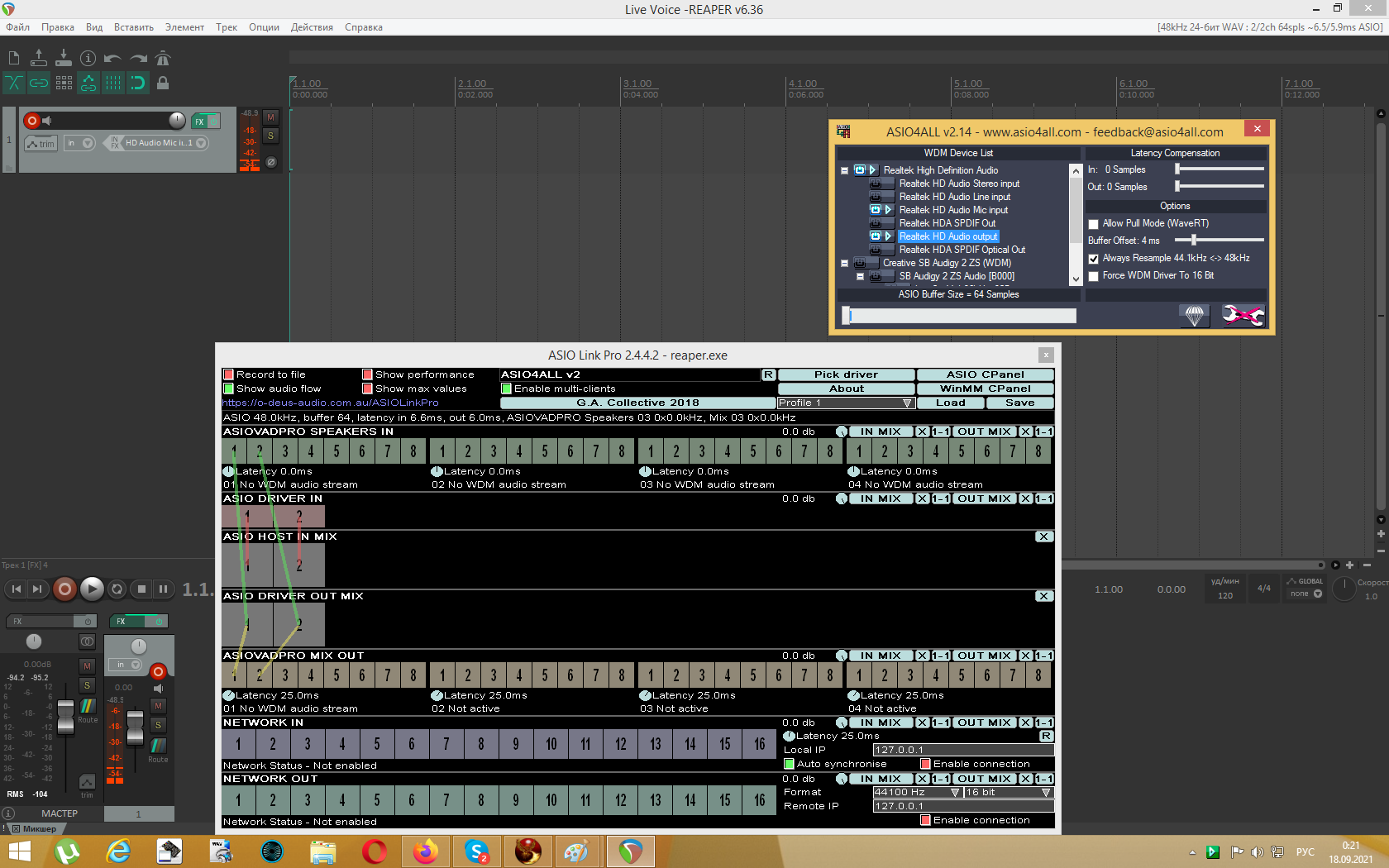Image resolution: width=1389 pixels, height=868 pixels.
Task: Click WinMM CPanel button
Action: pyautogui.click(x=985, y=389)
